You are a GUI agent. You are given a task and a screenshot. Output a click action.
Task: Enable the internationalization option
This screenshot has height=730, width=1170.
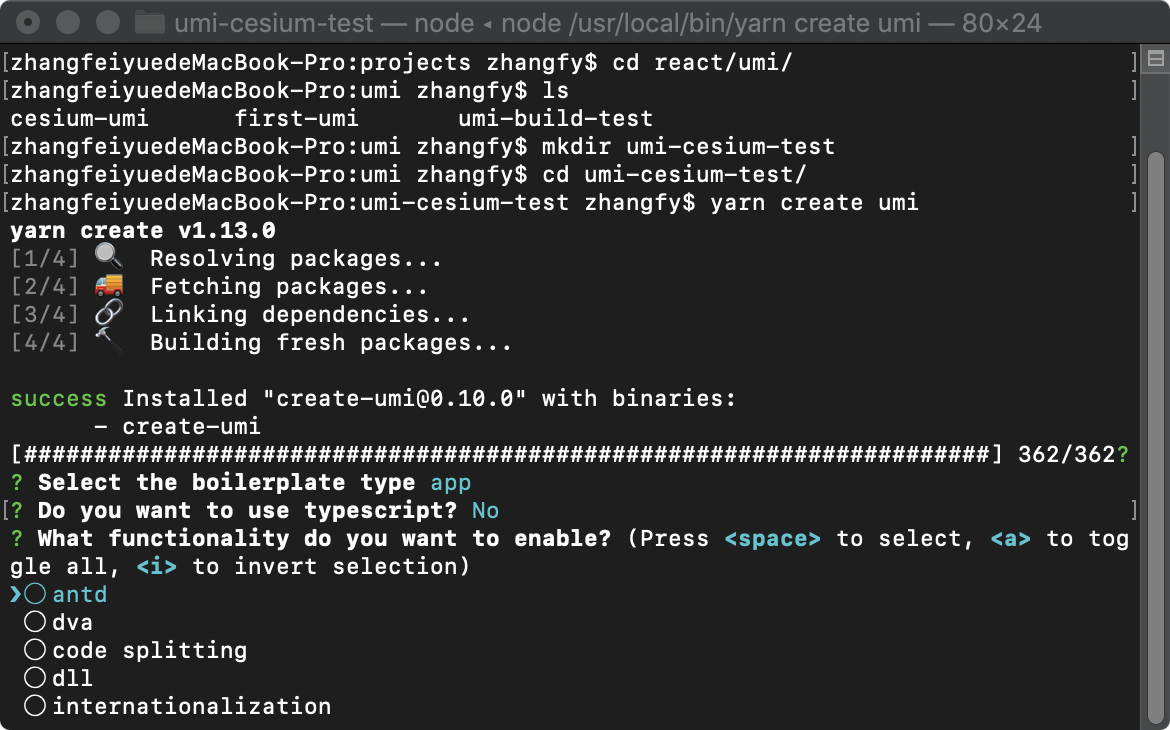(x=36, y=706)
